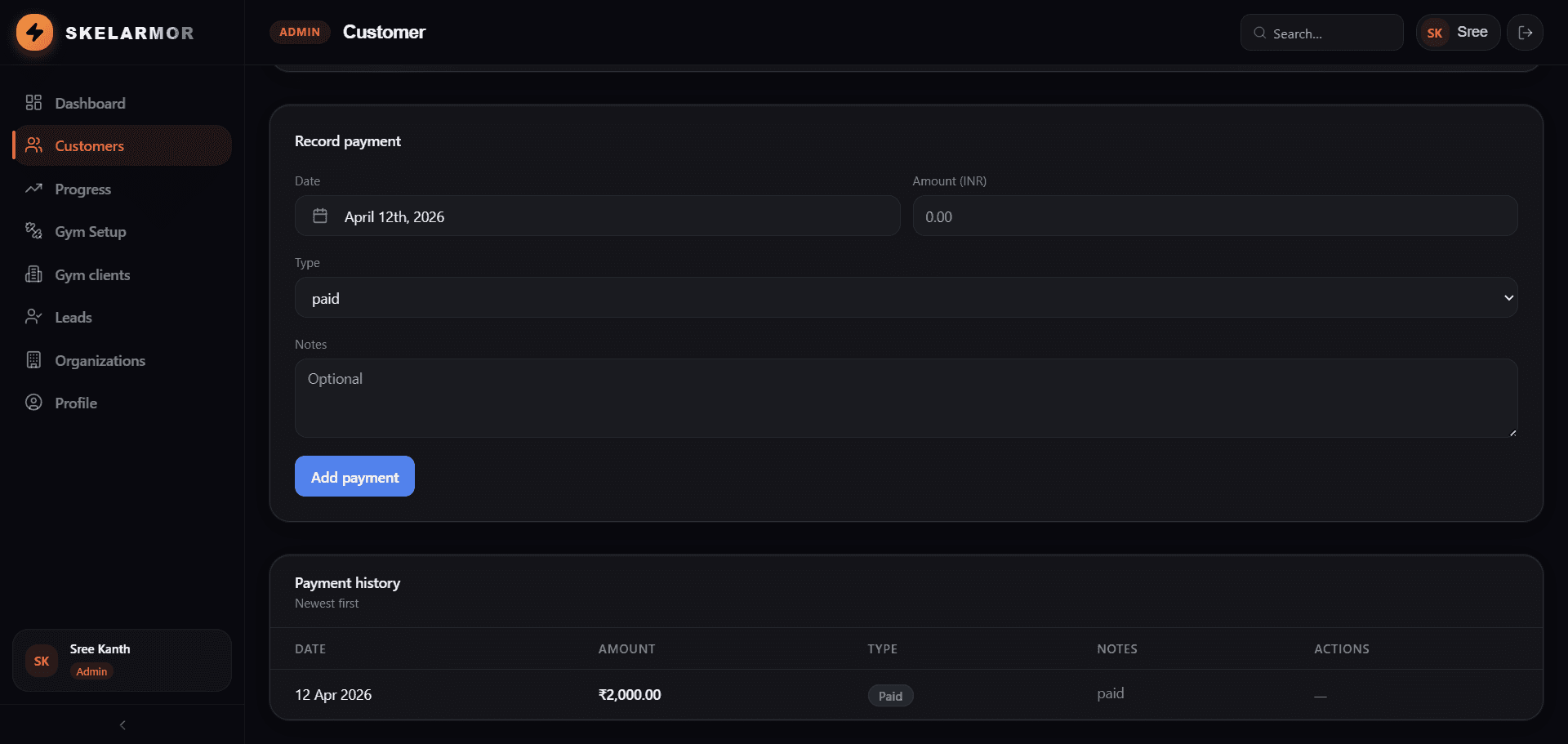
Task: Click the Paid status badge
Action: pos(890,696)
